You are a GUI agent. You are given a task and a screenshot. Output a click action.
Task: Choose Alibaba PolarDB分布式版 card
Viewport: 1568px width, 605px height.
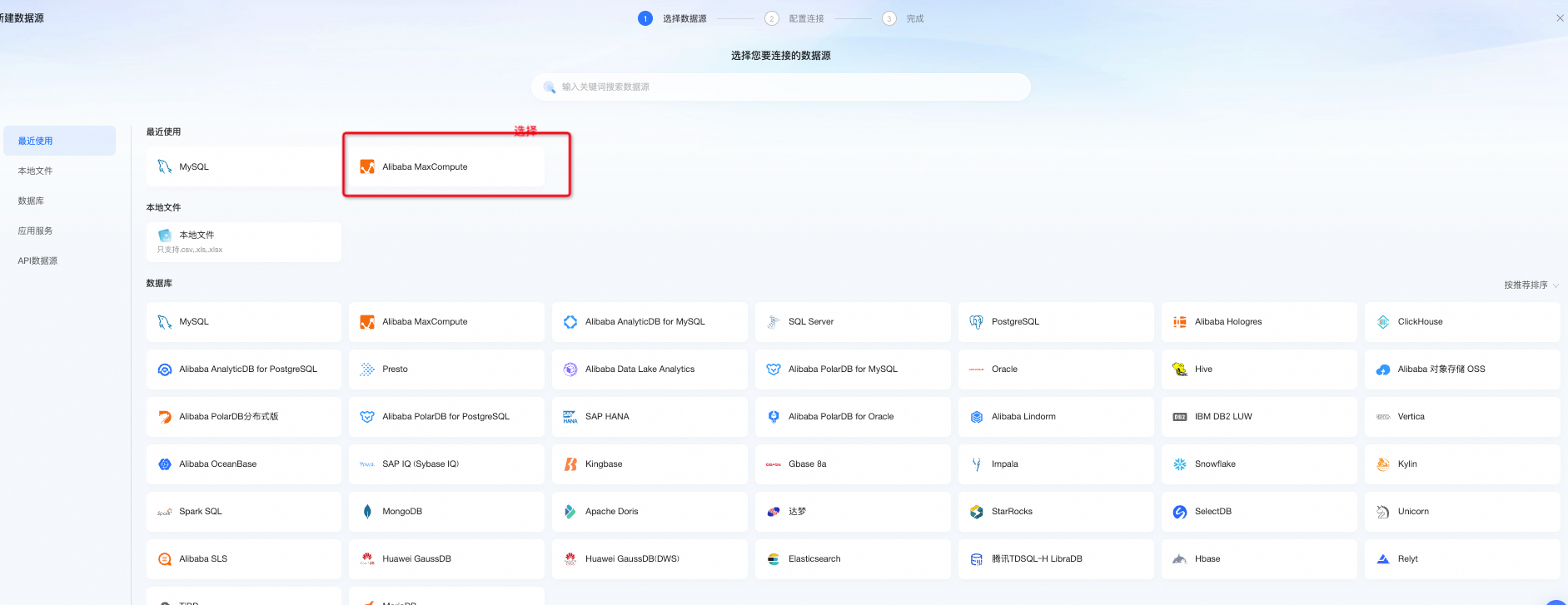click(244, 417)
